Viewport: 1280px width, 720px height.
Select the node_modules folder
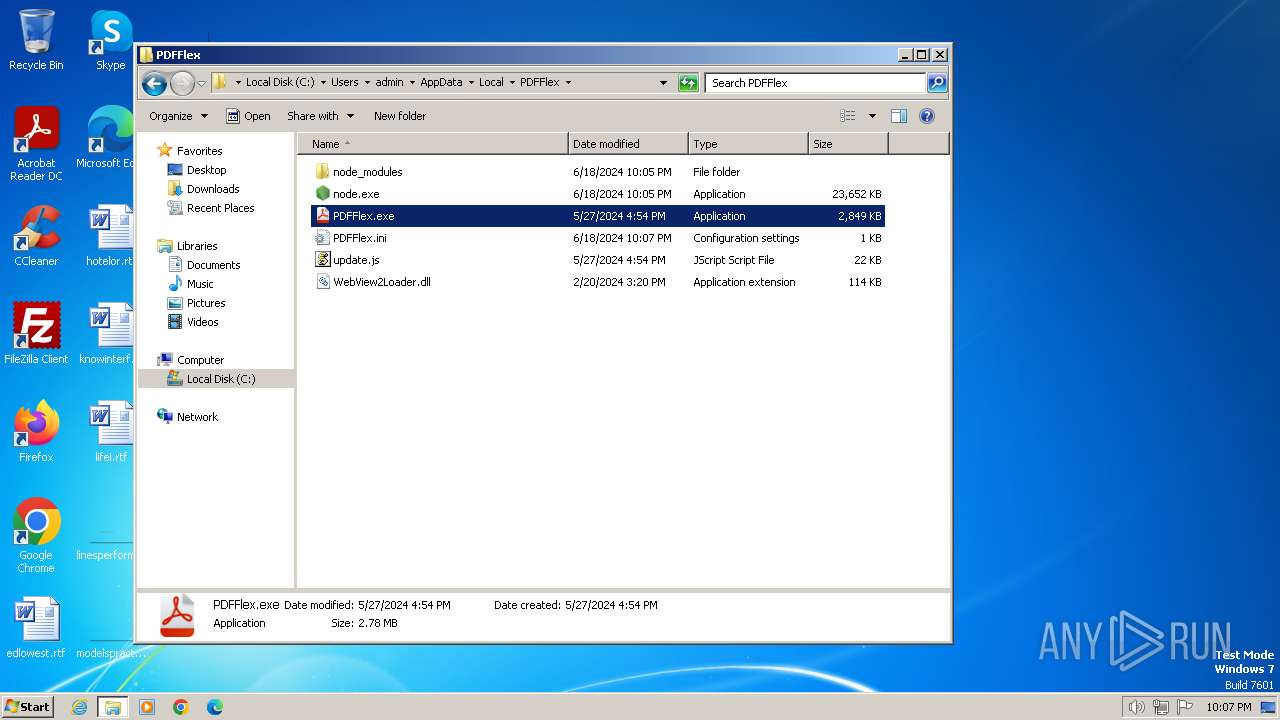[367, 172]
